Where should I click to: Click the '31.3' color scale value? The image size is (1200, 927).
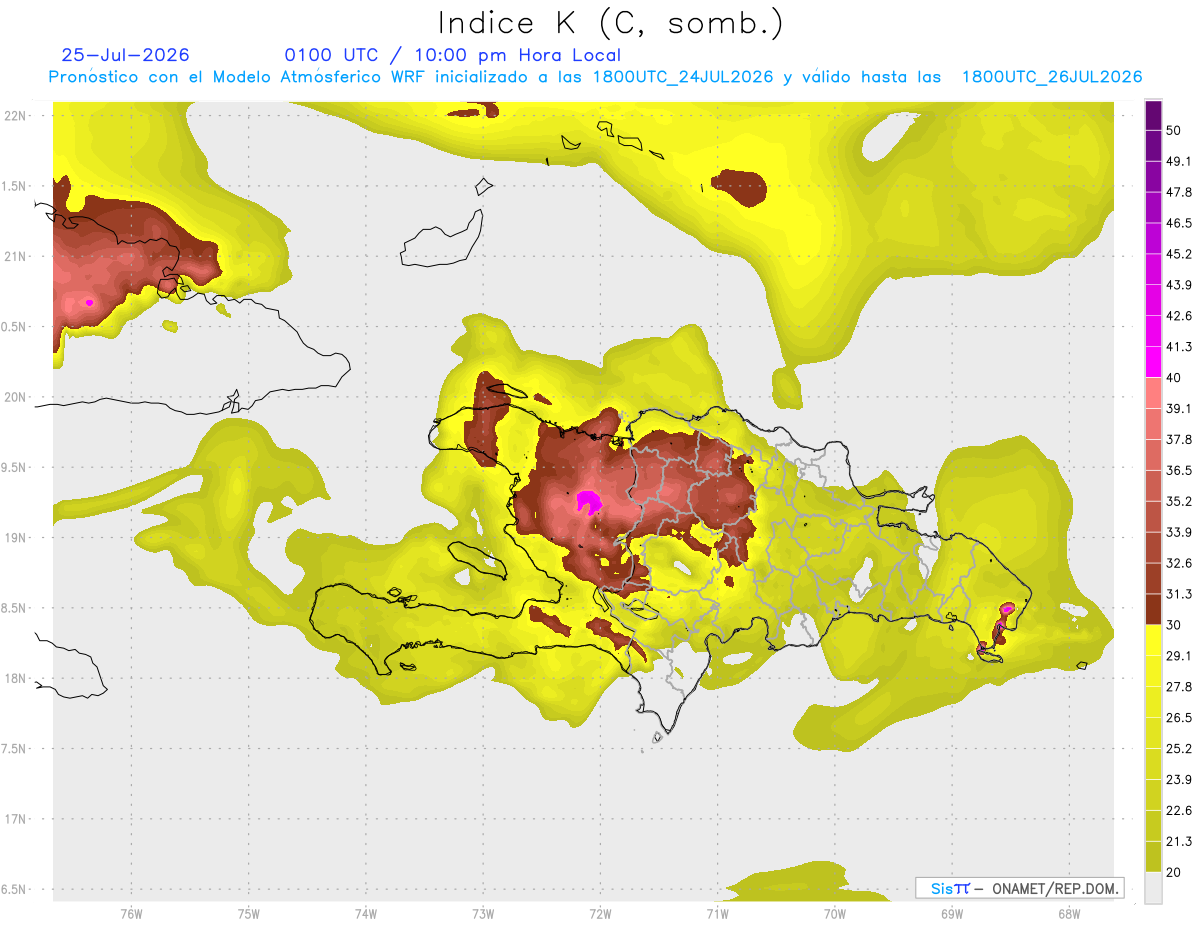click(1179, 594)
